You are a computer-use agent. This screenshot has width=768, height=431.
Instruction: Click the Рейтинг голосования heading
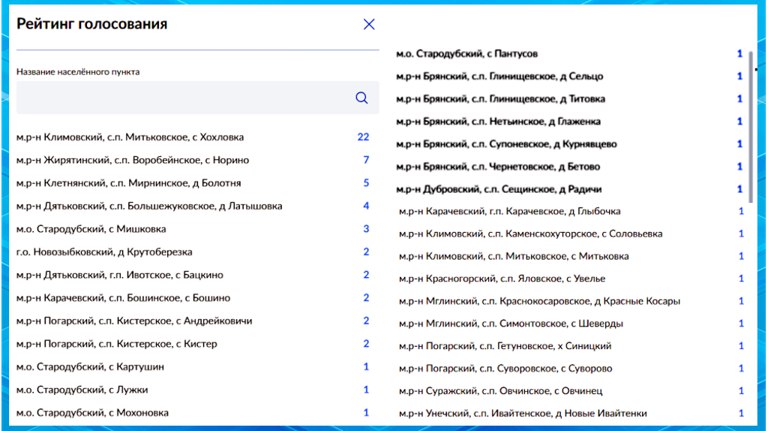(92, 24)
